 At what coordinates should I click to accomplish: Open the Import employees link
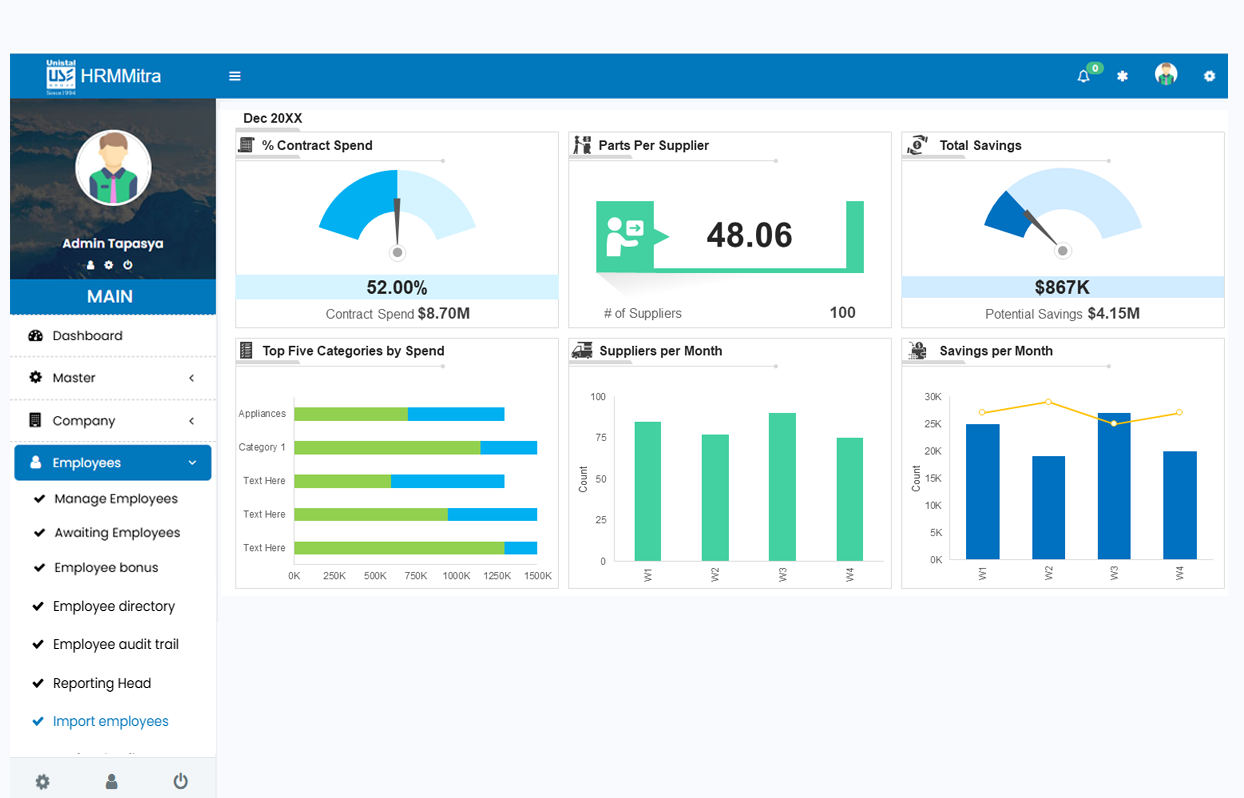(110, 721)
